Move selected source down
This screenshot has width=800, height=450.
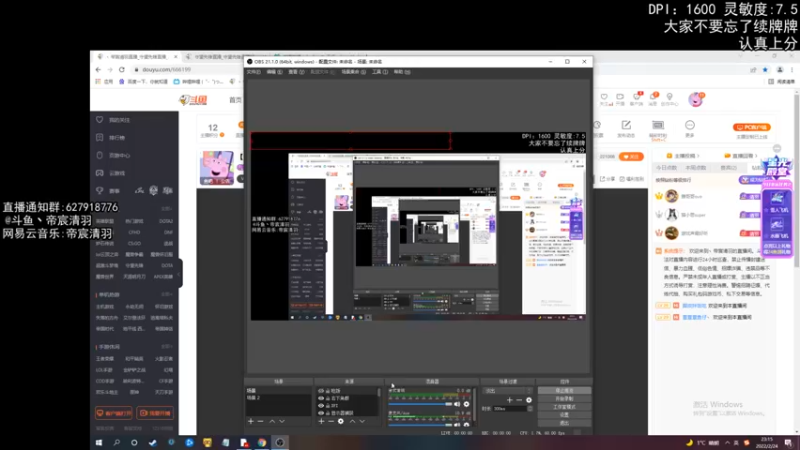[362, 421]
